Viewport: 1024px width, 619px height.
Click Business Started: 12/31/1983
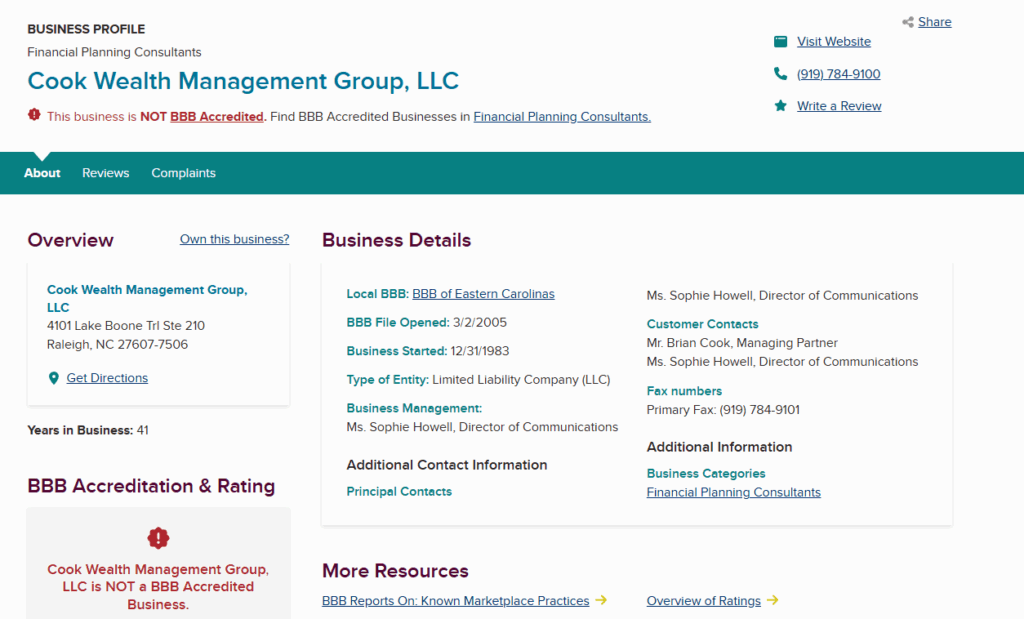click(428, 351)
